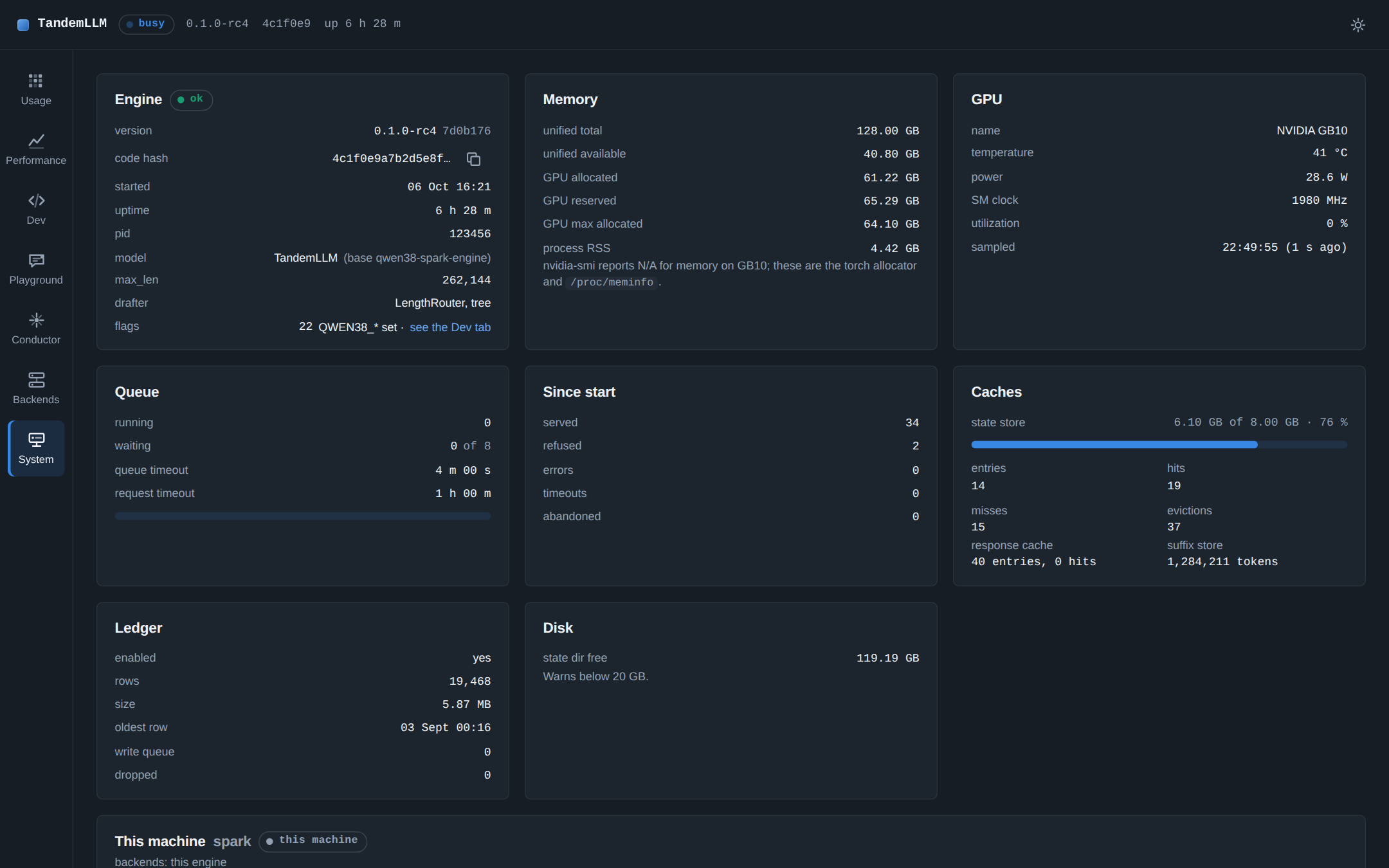Click the 'this machine' badge
The height and width of the screenshot is (868, 1389).
coord(313,841)
